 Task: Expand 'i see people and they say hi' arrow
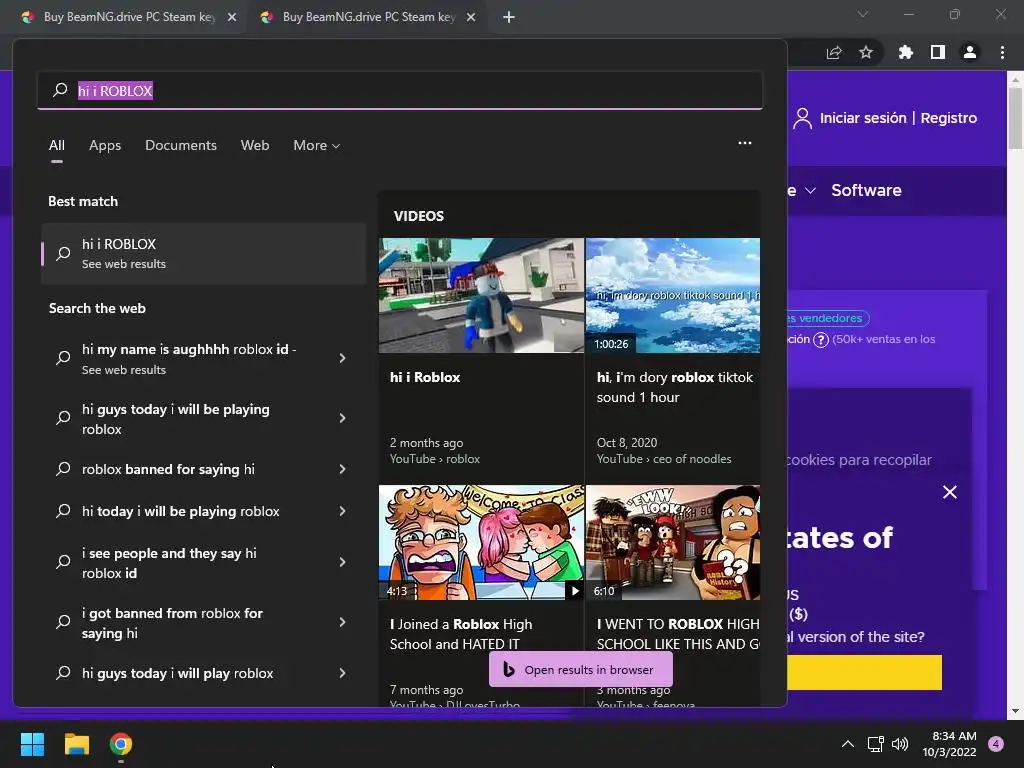tap(342, 562)
